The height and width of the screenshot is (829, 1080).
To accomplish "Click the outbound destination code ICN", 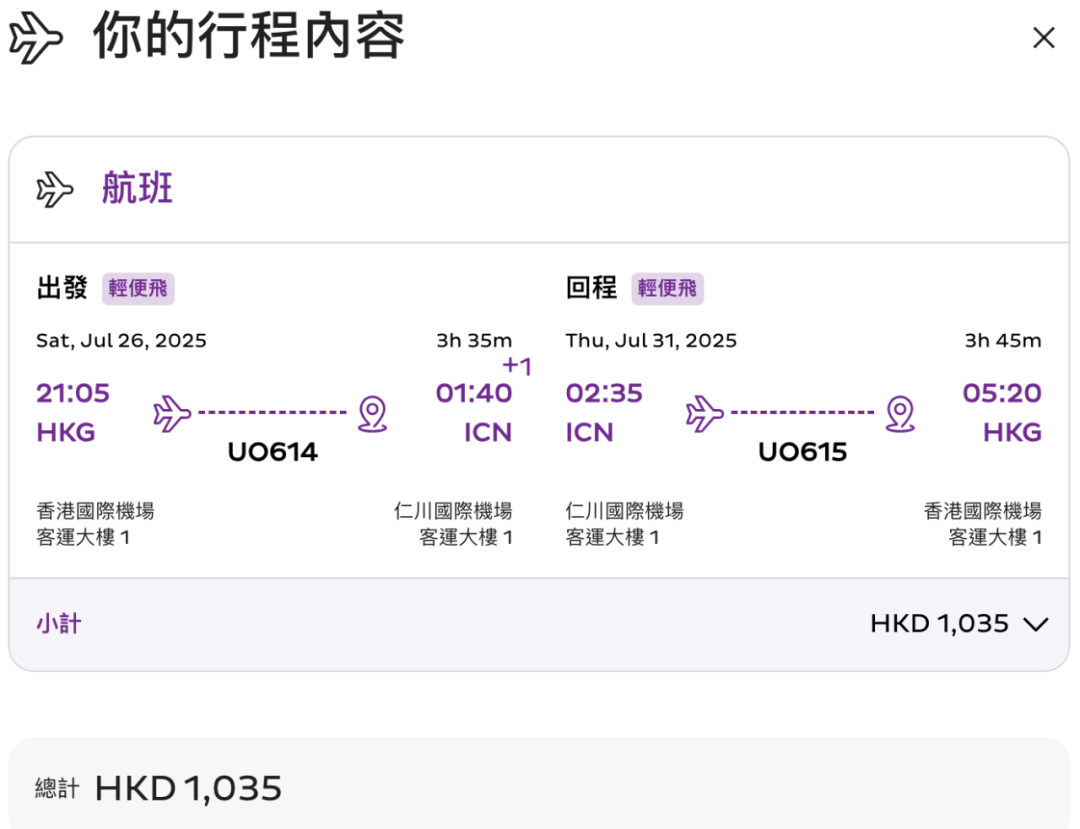I will pos(488,432).
